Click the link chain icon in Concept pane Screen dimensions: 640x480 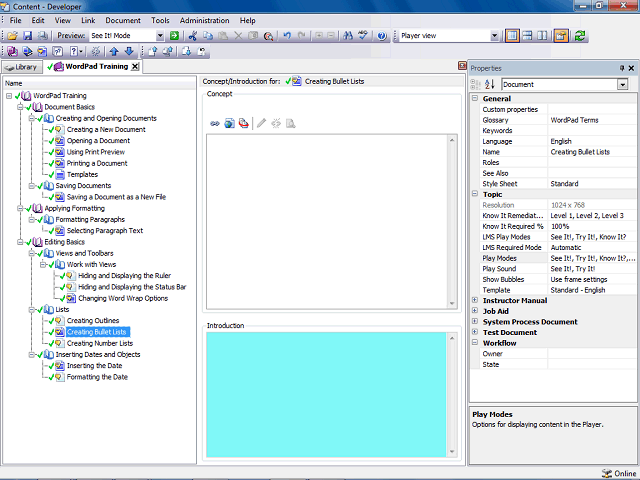(215, 123)
